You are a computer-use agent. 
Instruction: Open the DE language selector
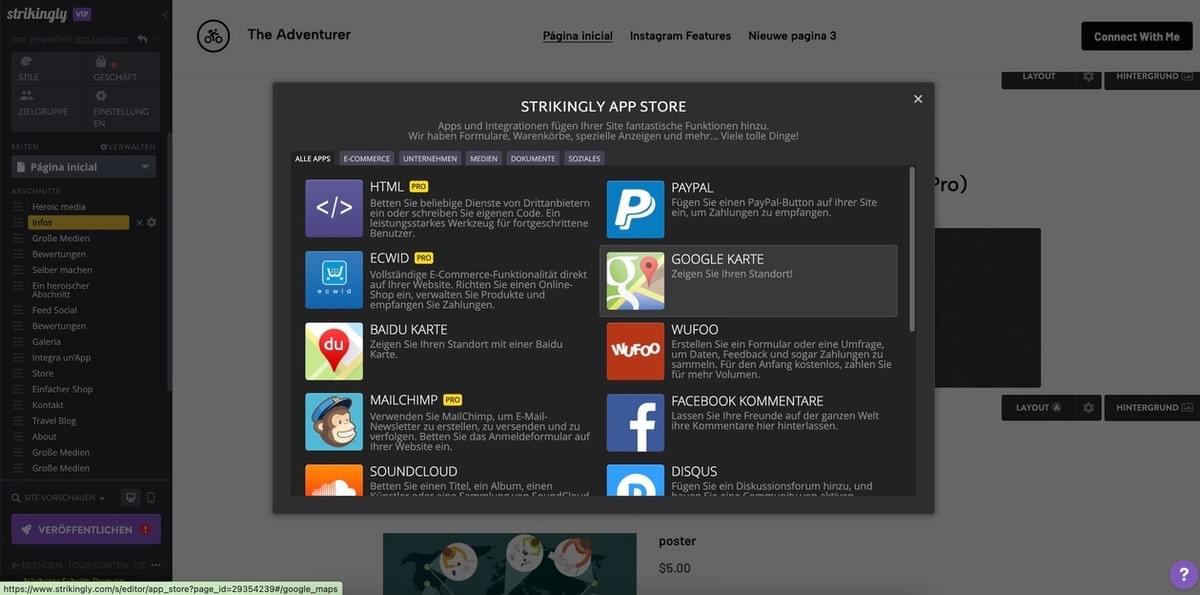point(139,565)
